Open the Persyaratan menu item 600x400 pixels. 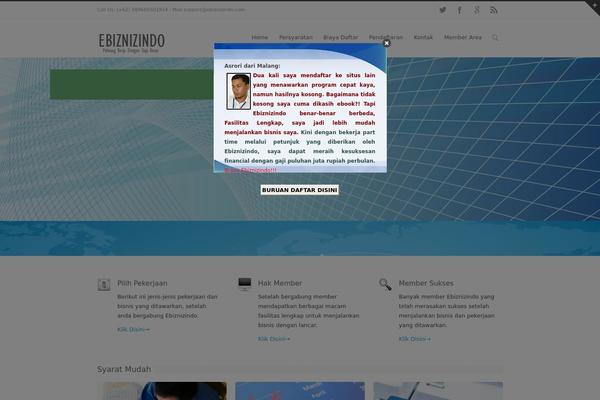tap(296, 38)
